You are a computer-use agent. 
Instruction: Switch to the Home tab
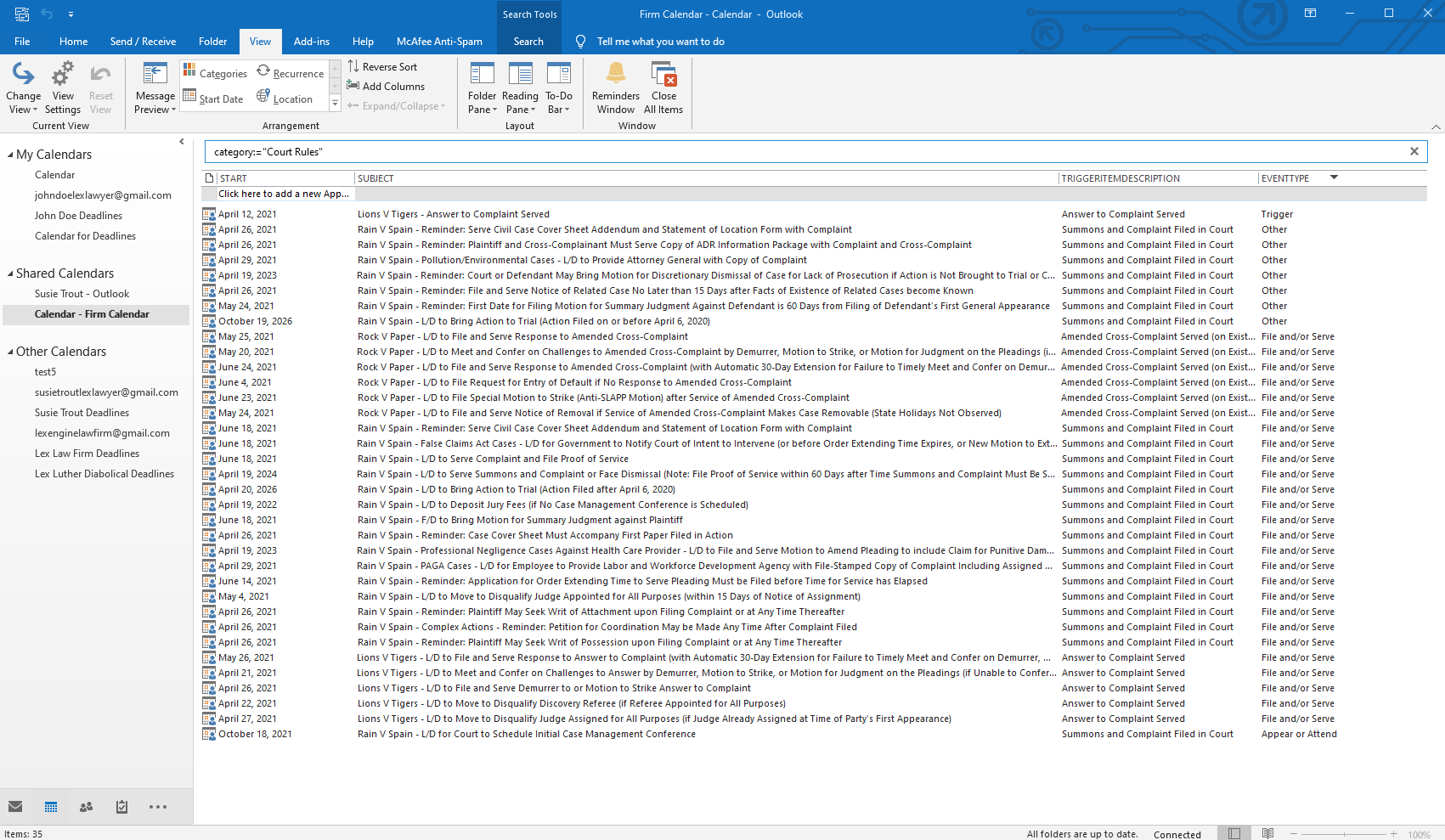(74, 41)
